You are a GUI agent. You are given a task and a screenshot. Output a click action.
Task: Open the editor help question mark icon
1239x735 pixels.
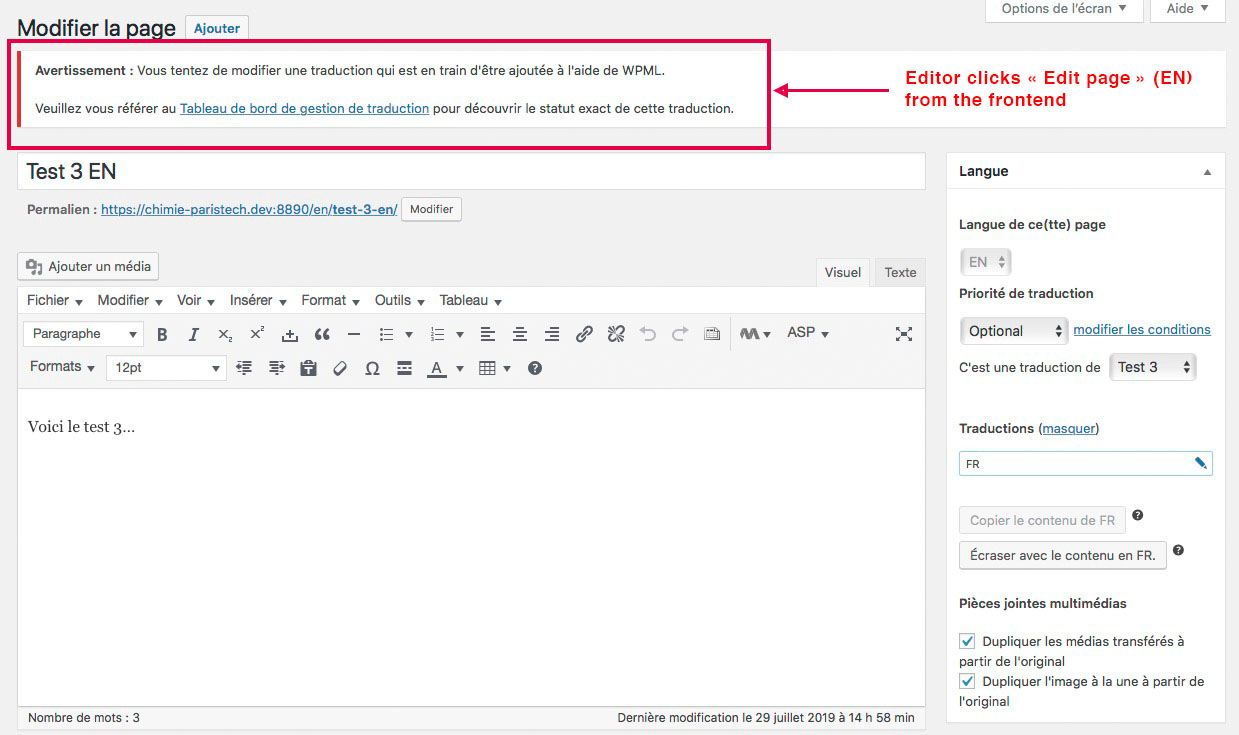pyautogui.click(x=535, y=368)
